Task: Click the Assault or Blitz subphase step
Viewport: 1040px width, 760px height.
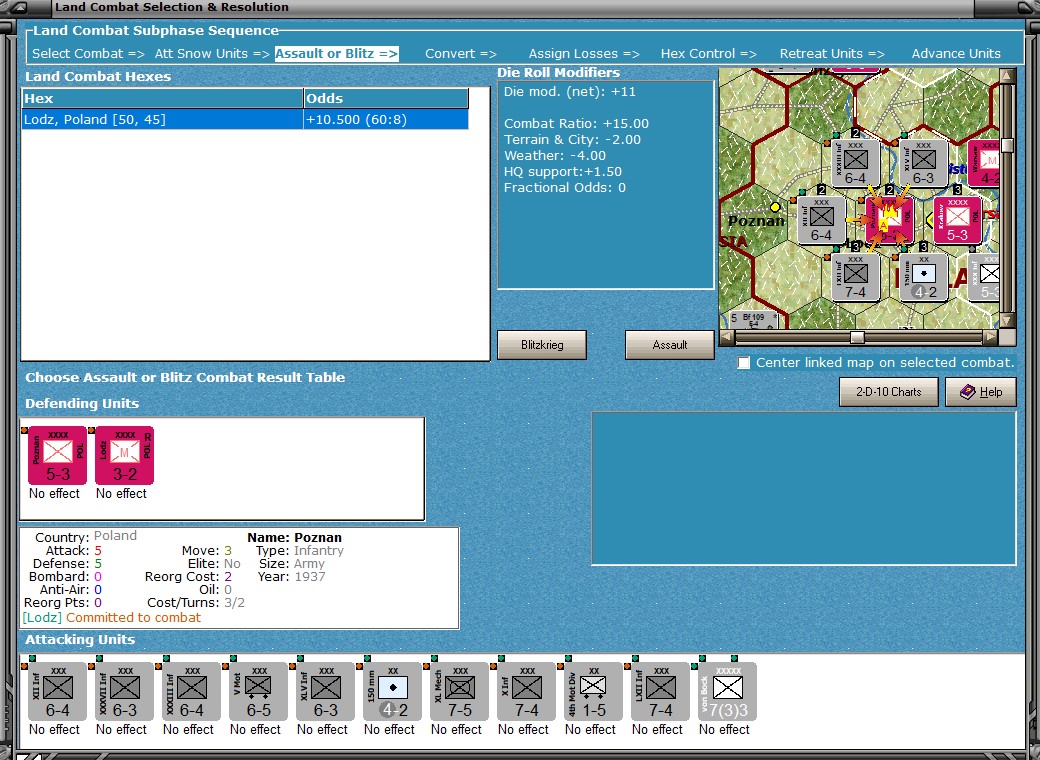Action: click(337, 54)
